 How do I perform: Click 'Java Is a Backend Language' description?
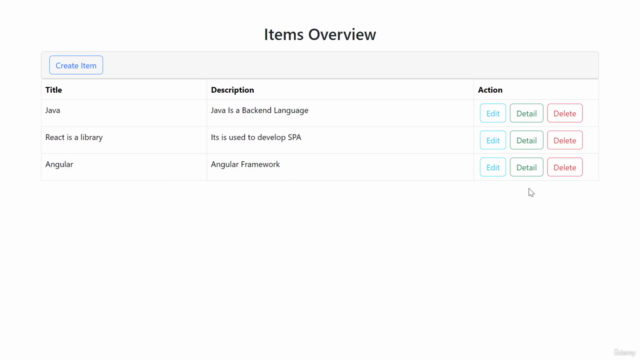pos(260,110)
